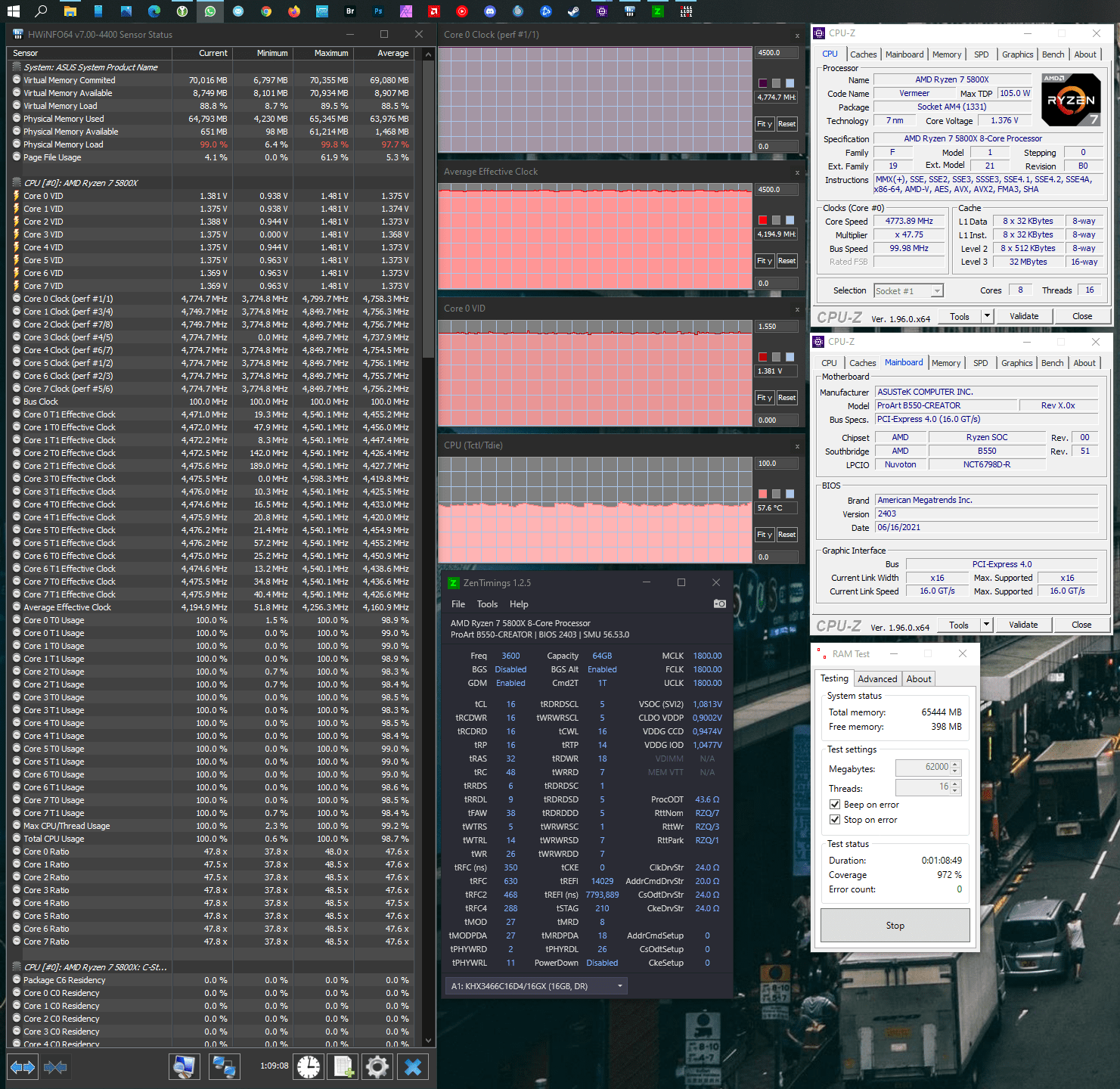Open HWiNFO sensor settings gear icon
Screen dimensions: 1120x1089
(377, 1066)
